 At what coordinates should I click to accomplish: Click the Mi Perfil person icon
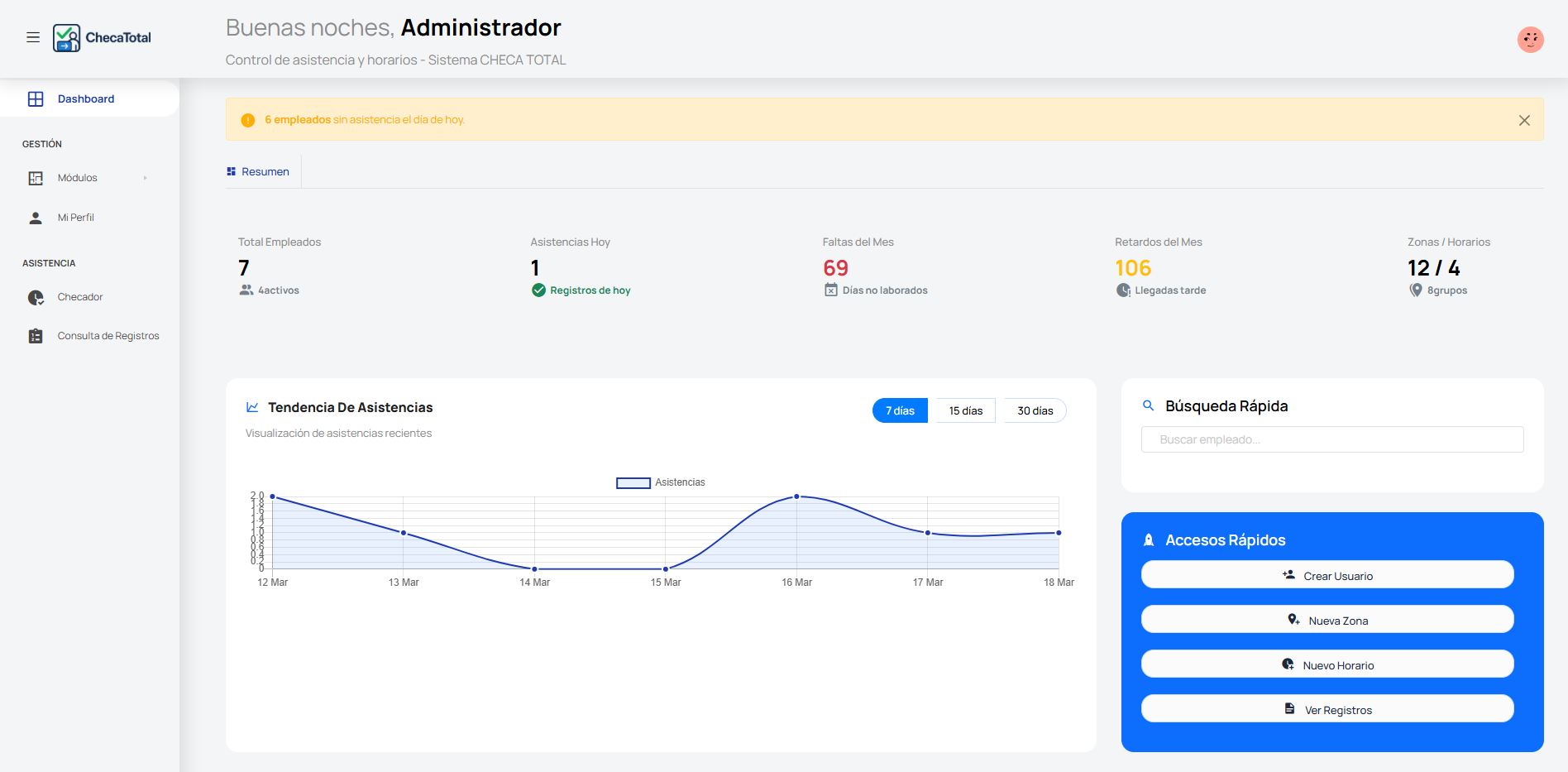click(36, 218)
